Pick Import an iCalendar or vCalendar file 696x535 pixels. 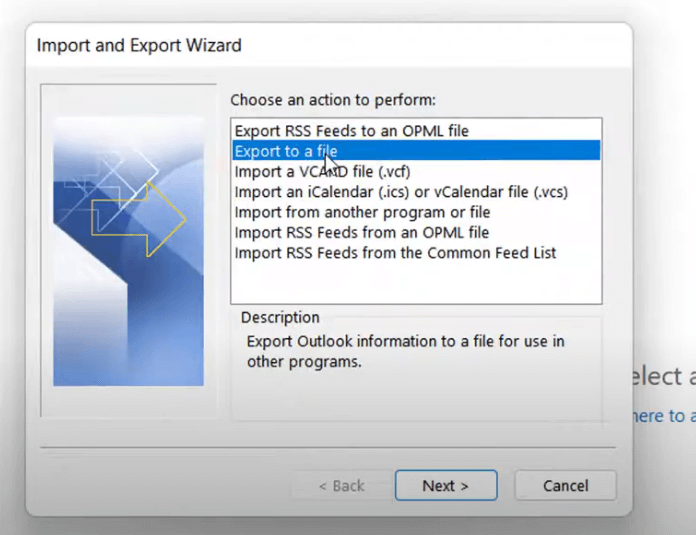(x=401, y=192)
